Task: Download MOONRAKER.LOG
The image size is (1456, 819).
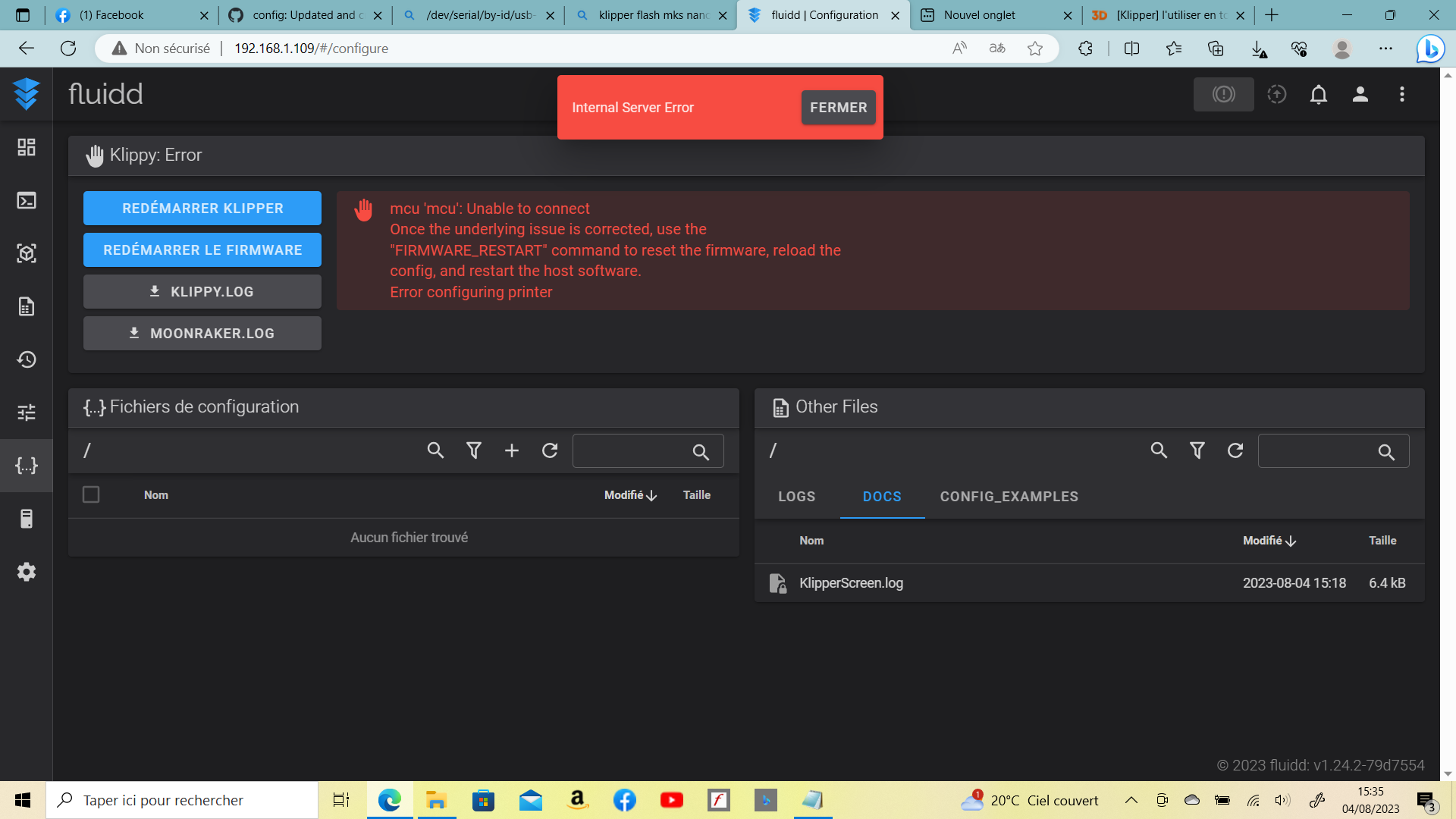Action: [x=202, y=333]
